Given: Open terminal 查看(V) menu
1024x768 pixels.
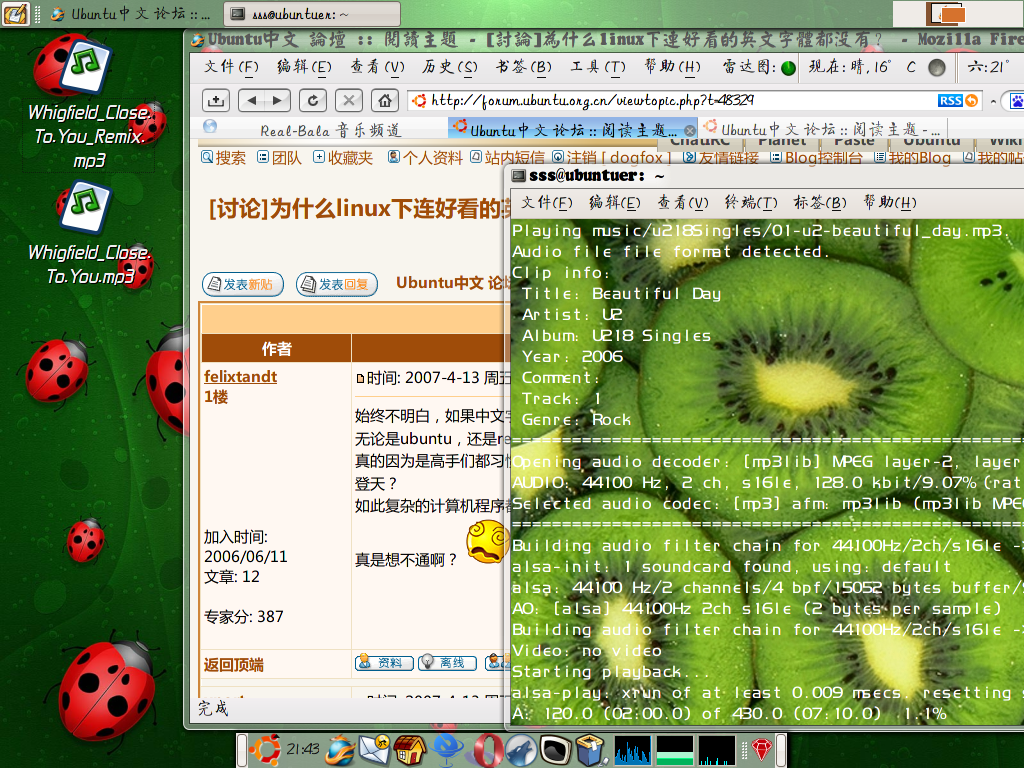Looking at the screenshot, I should pos(682,202).
